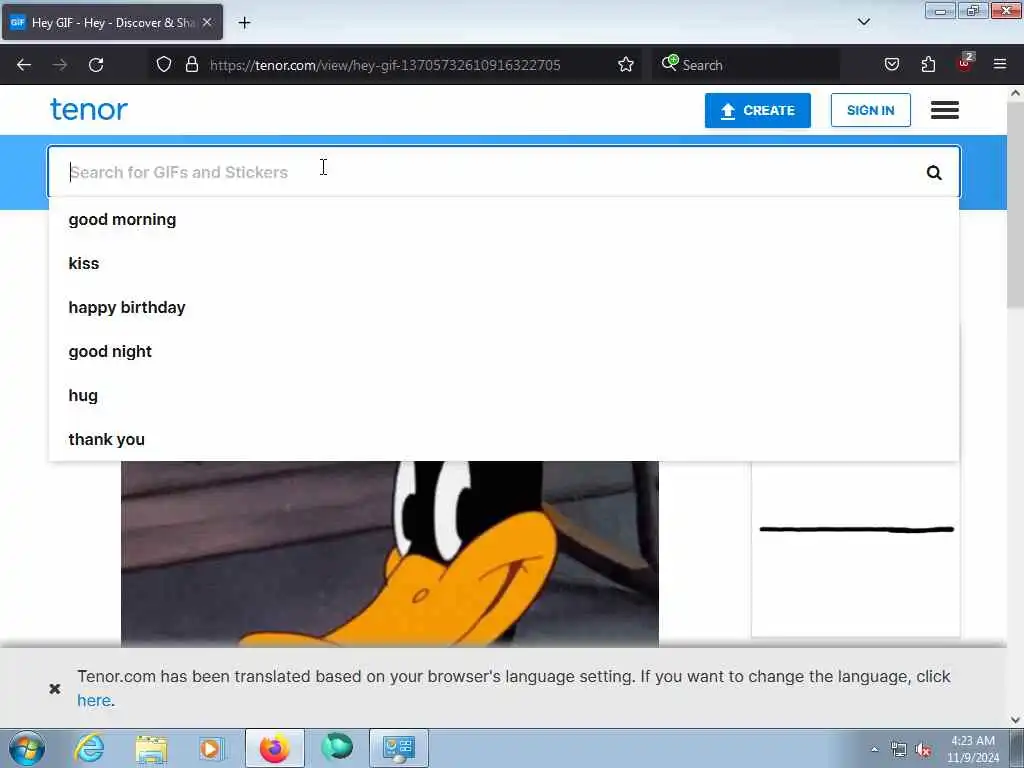
Task: Go to the tenor home logo
Action: pyautogui.click(x=89, y=109)
